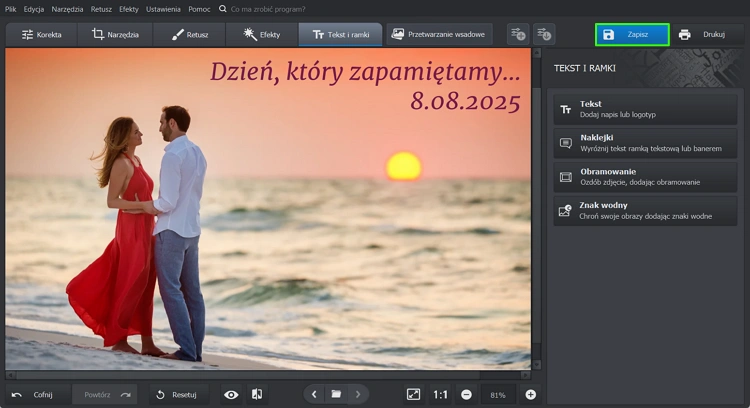Set zoom to 1:1 actual size
Image resolution: width=750 pixels, height=408 pixels.
(440, 395)
